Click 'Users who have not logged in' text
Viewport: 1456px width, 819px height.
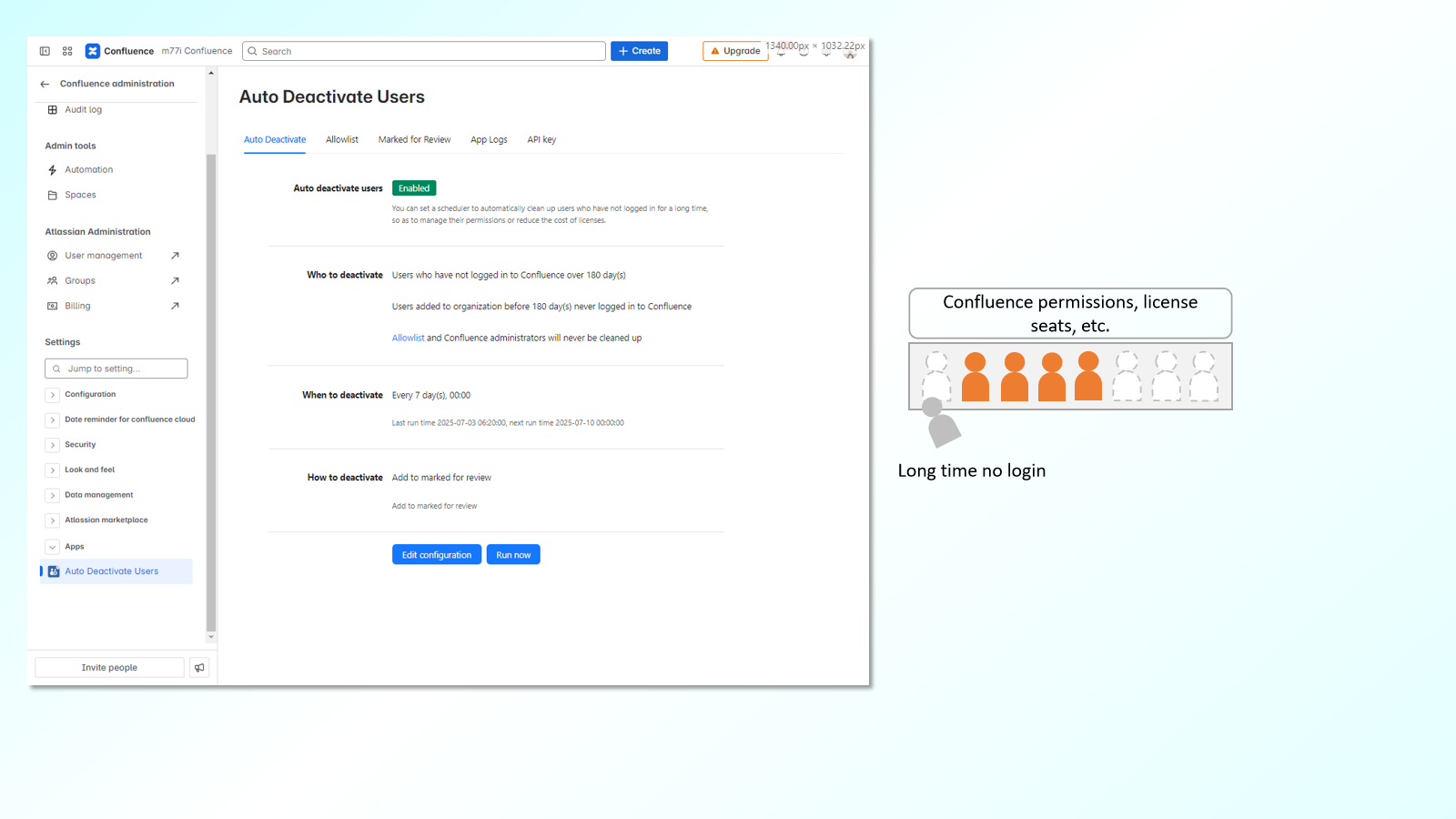[509, 275]
